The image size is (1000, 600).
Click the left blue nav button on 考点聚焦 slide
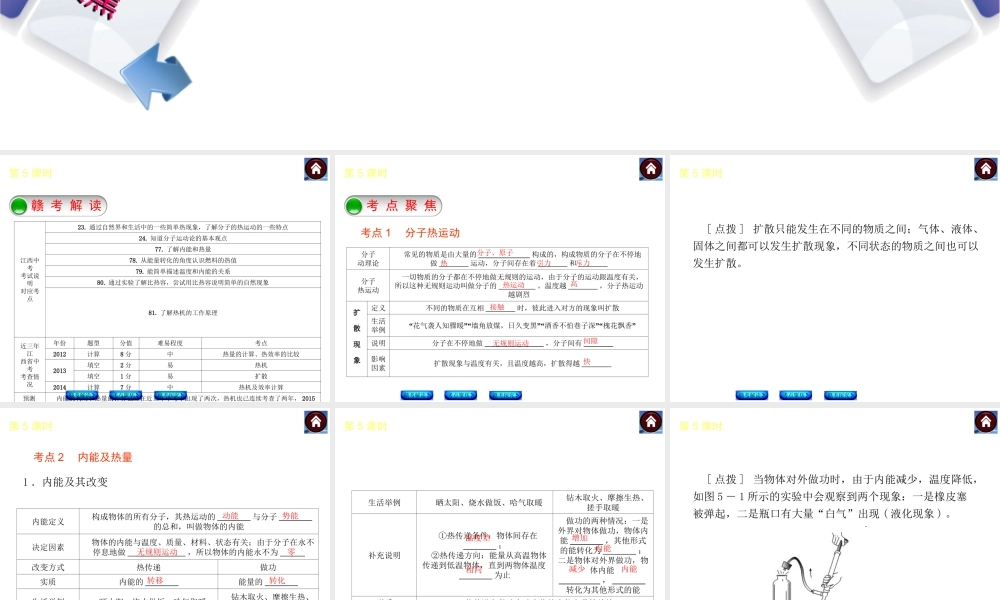pos(416,395)
